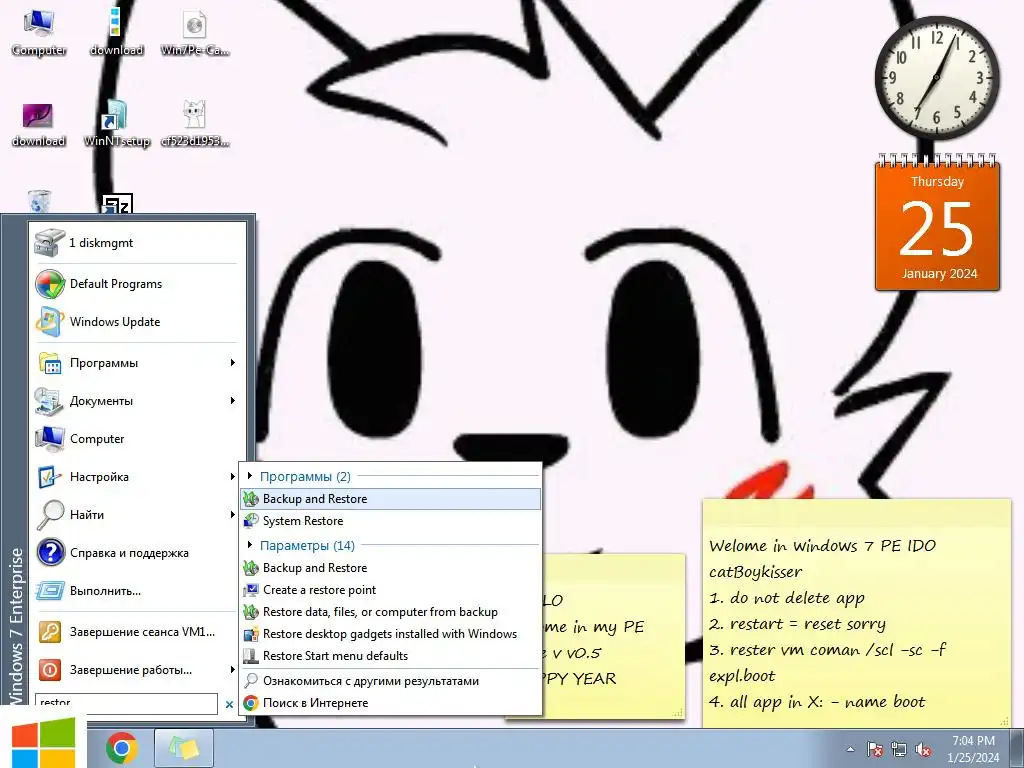Click the Настройка settings icon
The image size is (1024, 768).
[x=50, y=477]
